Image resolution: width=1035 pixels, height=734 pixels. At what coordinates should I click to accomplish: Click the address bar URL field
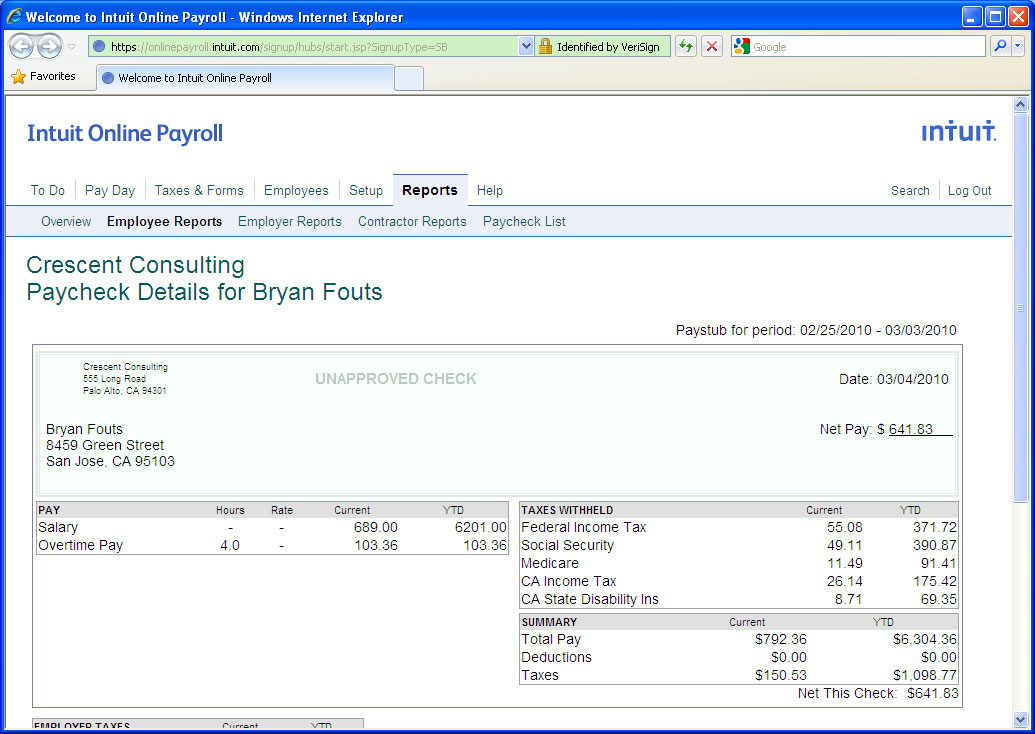click(304, 47)
